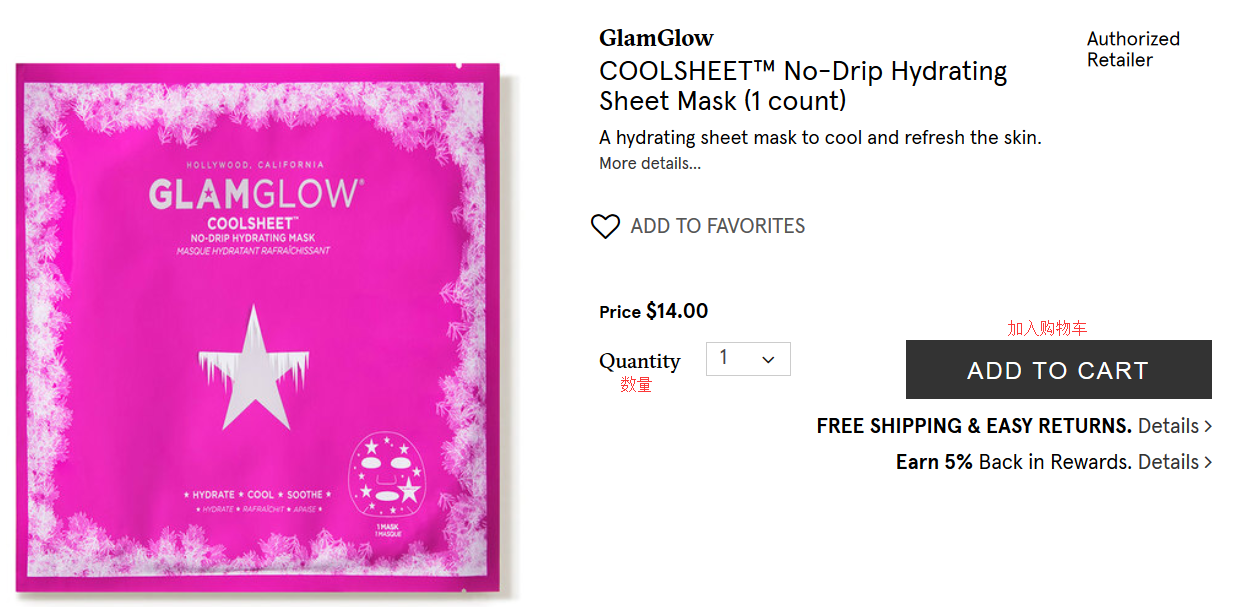Click the hydrating sheet mask description text
Image resolution: width=1236 pixels, height=607 pixels.
point(820,138)
